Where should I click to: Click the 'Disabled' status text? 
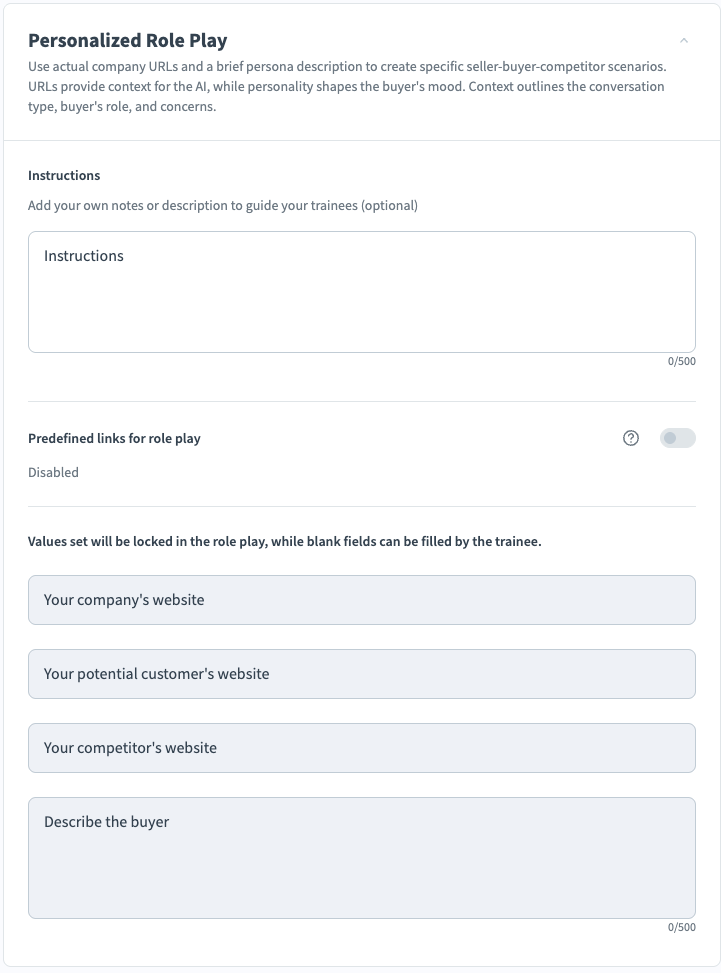53,472
